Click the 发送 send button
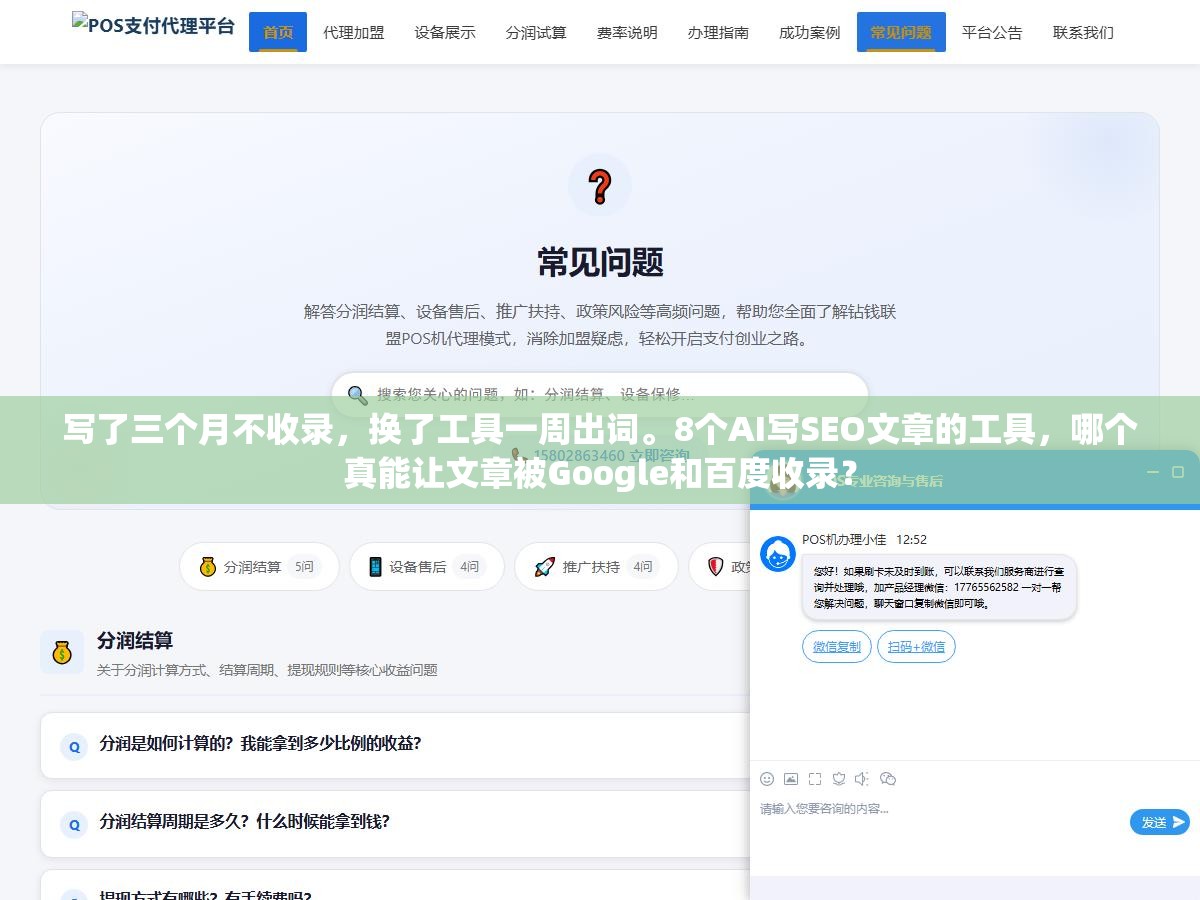Image resolution: width=1200 pixels, height=900 pixels. (1160, 822)
